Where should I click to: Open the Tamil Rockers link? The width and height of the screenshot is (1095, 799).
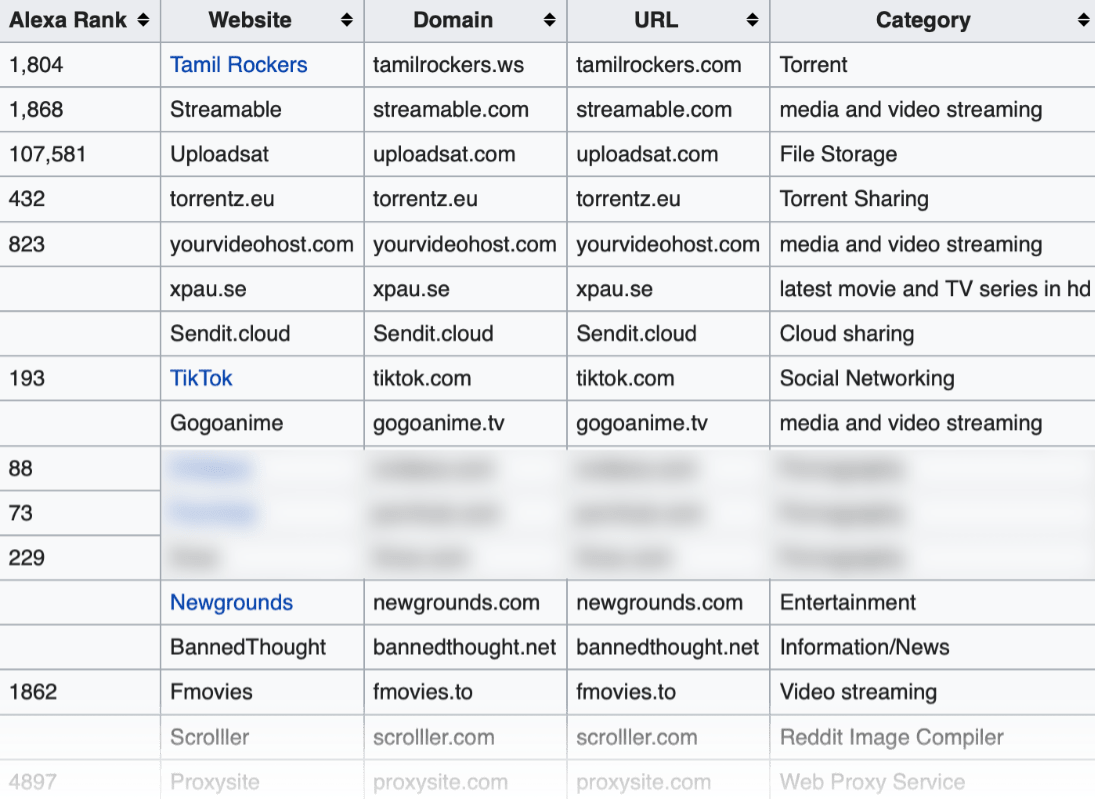coord(238,64)
